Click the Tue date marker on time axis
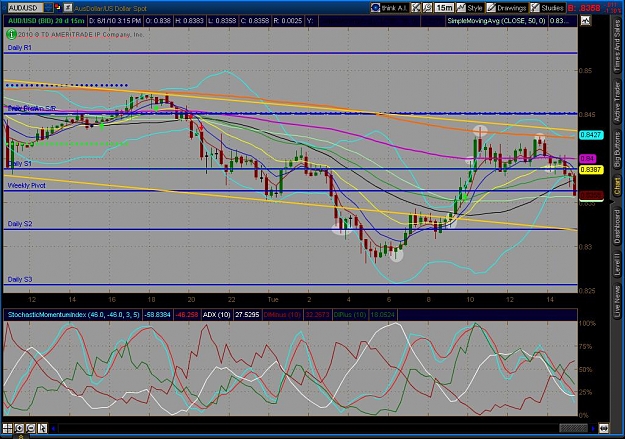 [x=273, y=299]
